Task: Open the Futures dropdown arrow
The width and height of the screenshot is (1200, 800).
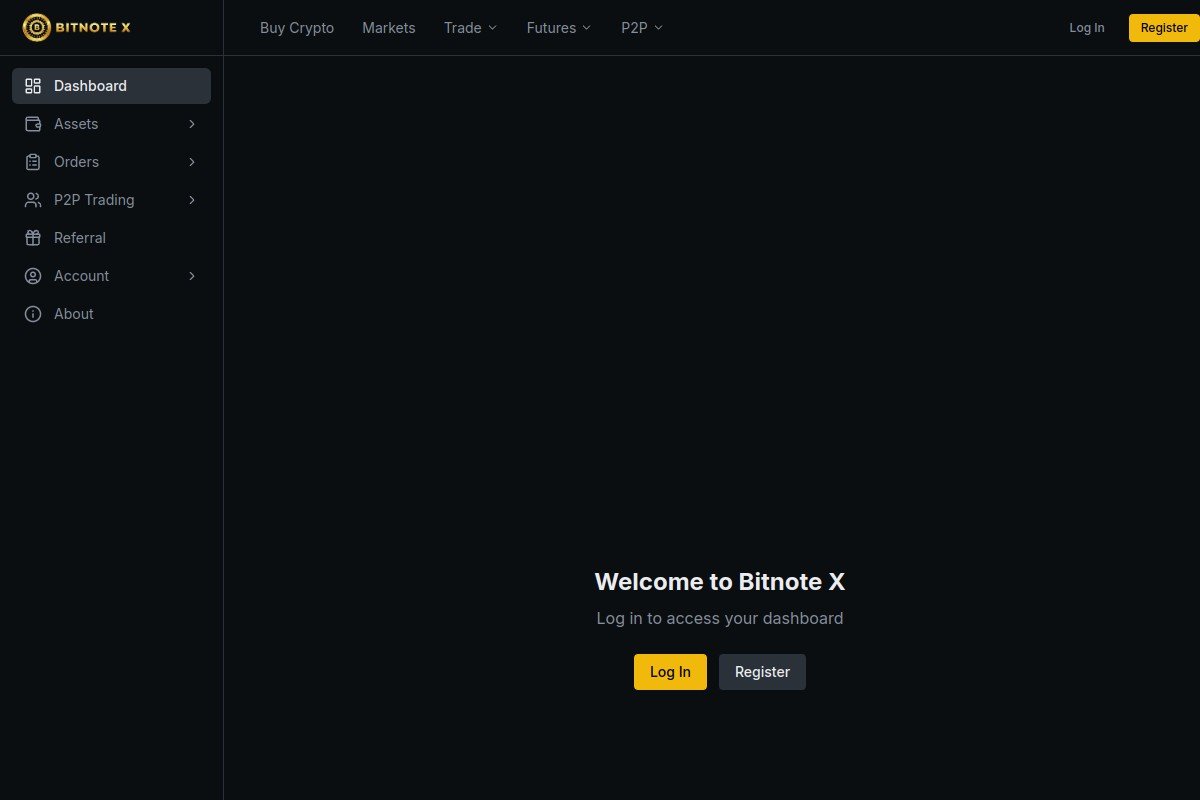Action: click(587, 28)
